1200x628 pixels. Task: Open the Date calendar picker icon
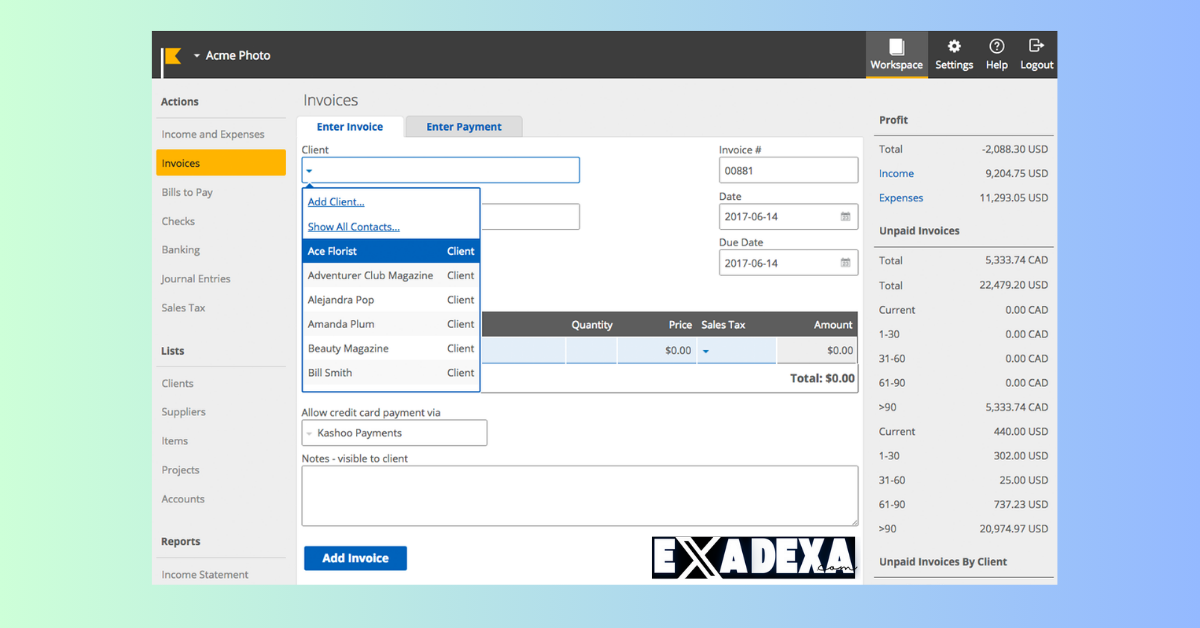(x=843, y=216)
